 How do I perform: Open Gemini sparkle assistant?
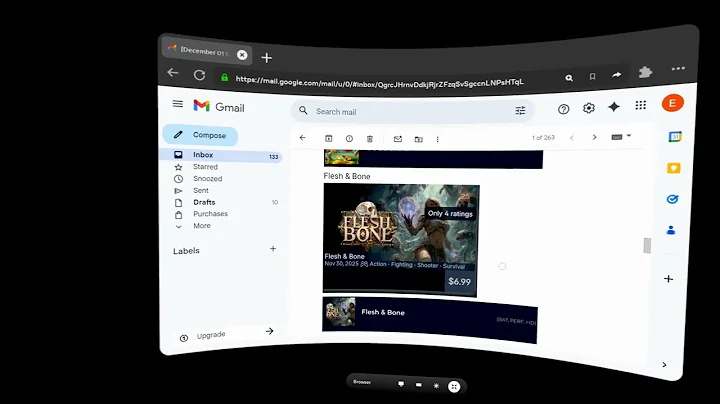click(x=614, y=107)
